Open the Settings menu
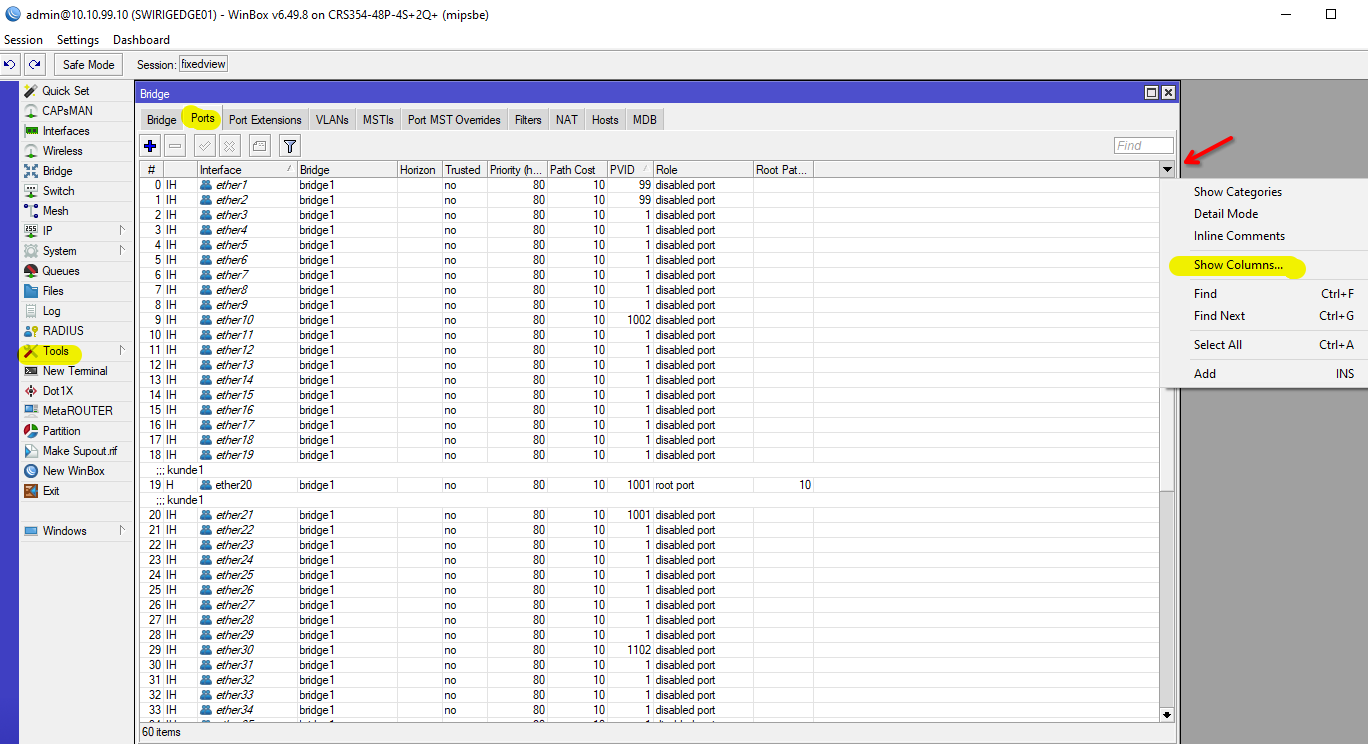 click(x=78, y=40)
